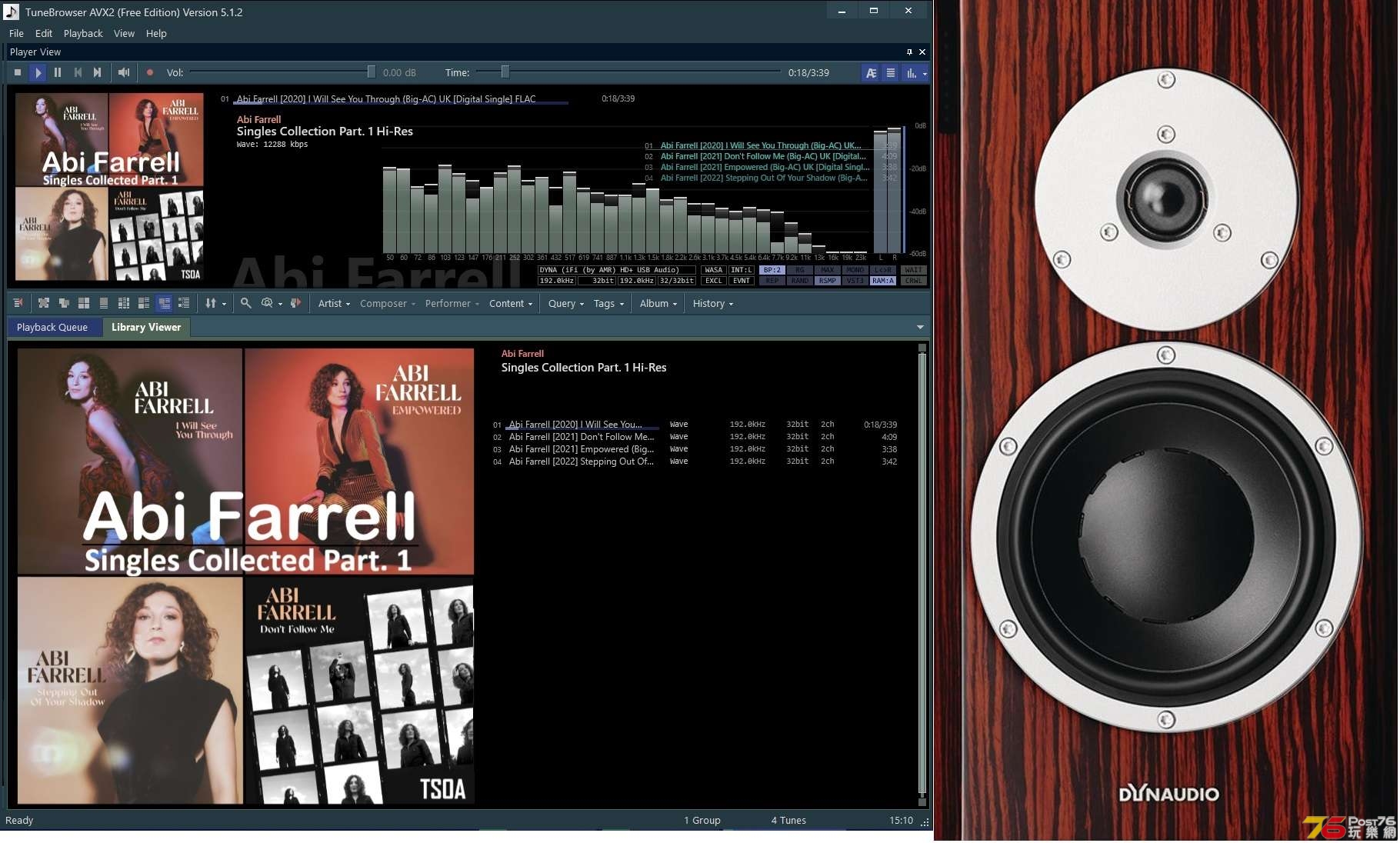Click the Play button in Player View
This screenshot has width=1400, height=843.
pos(38,72)
